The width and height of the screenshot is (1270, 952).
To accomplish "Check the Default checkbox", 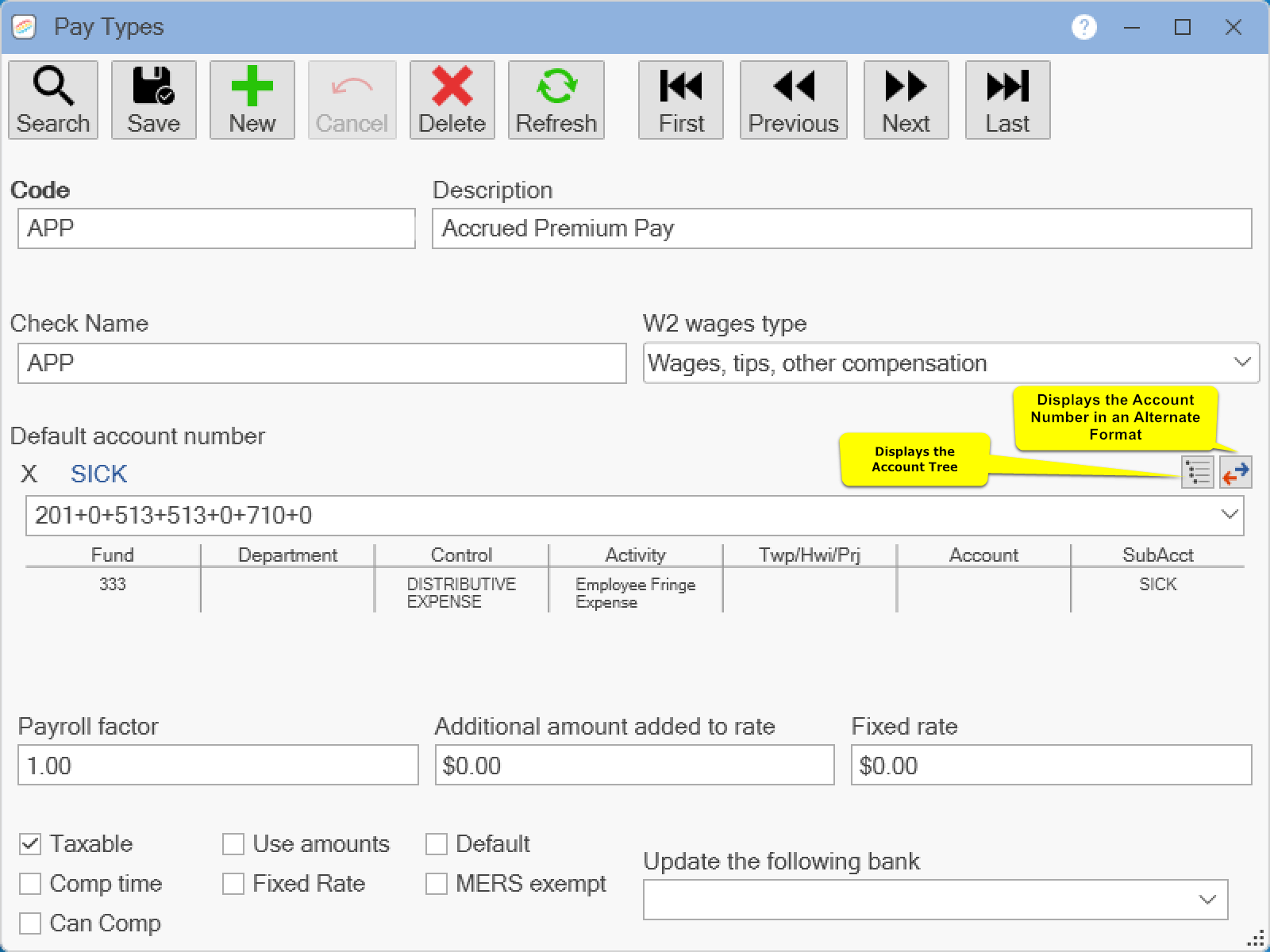I will [x=437, y=844].
